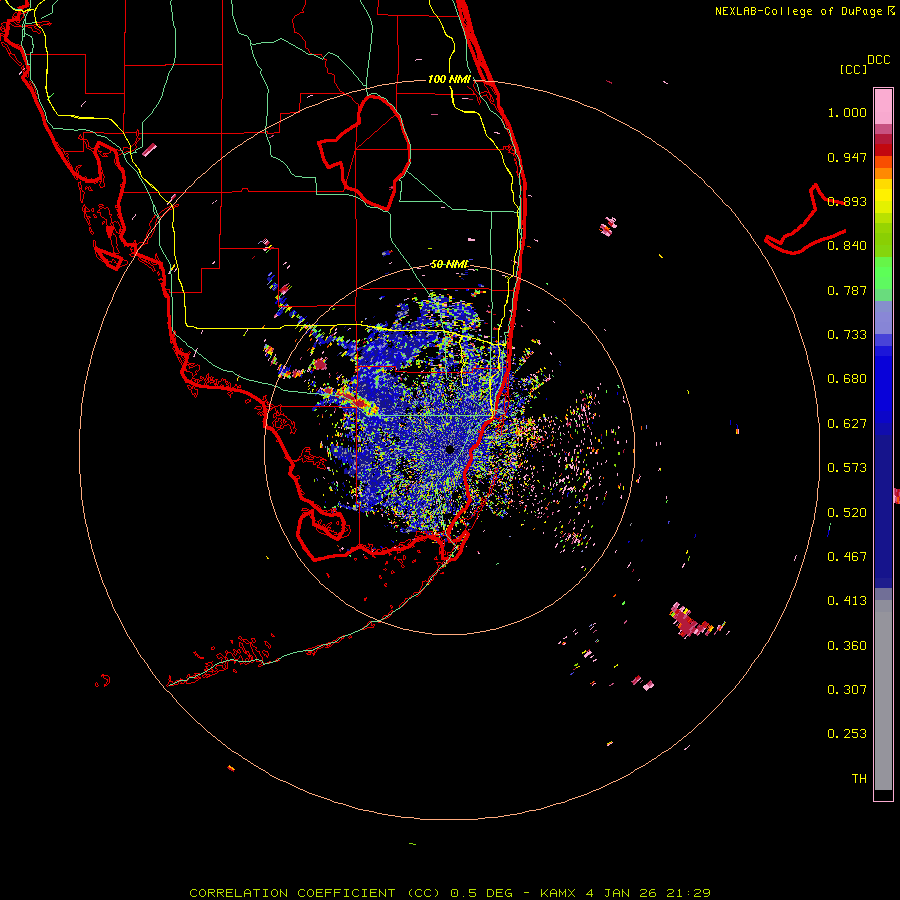Click the 0.413 color scale label
This screenshot has height=900, width=900.
point(847,601)
